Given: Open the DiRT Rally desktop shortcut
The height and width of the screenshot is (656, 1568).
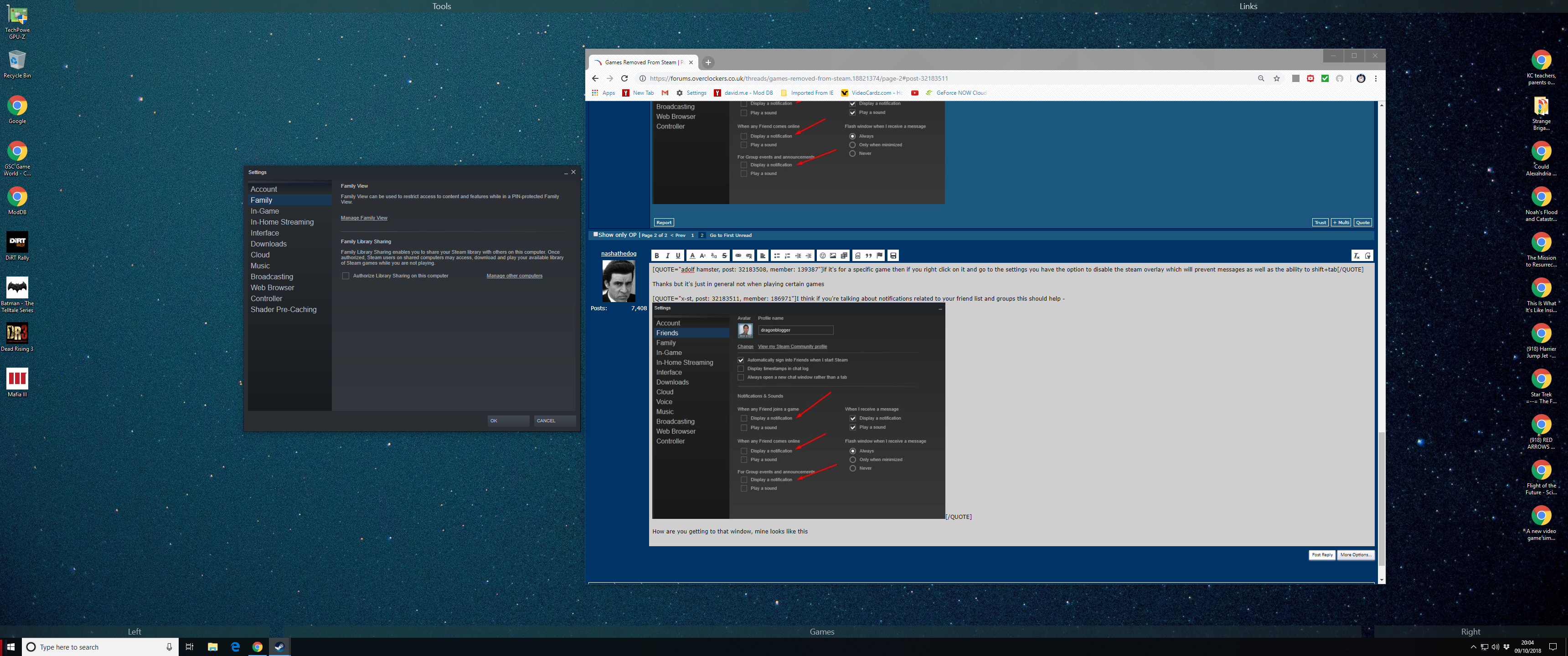Looking at the screenshot, I should (17, 246).
